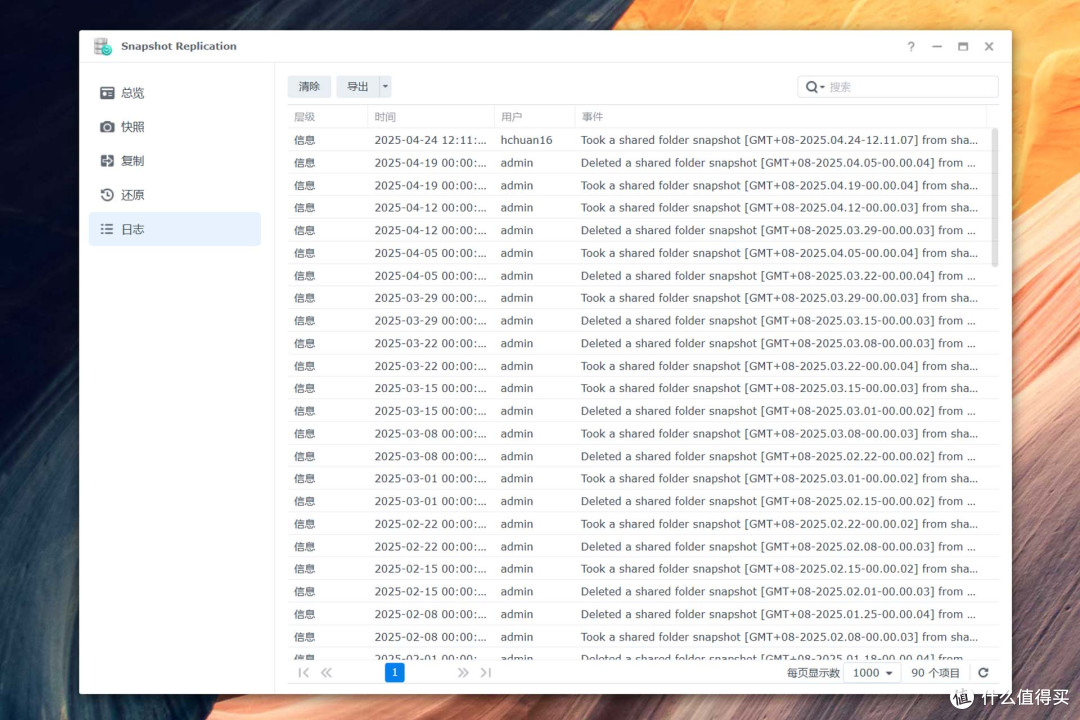Select 'Deleted a shared folder snapshot [GMT+08-2025.02.08-00.00.03]' row
This screenshot has height=720, width=1080.
[643, 546]
